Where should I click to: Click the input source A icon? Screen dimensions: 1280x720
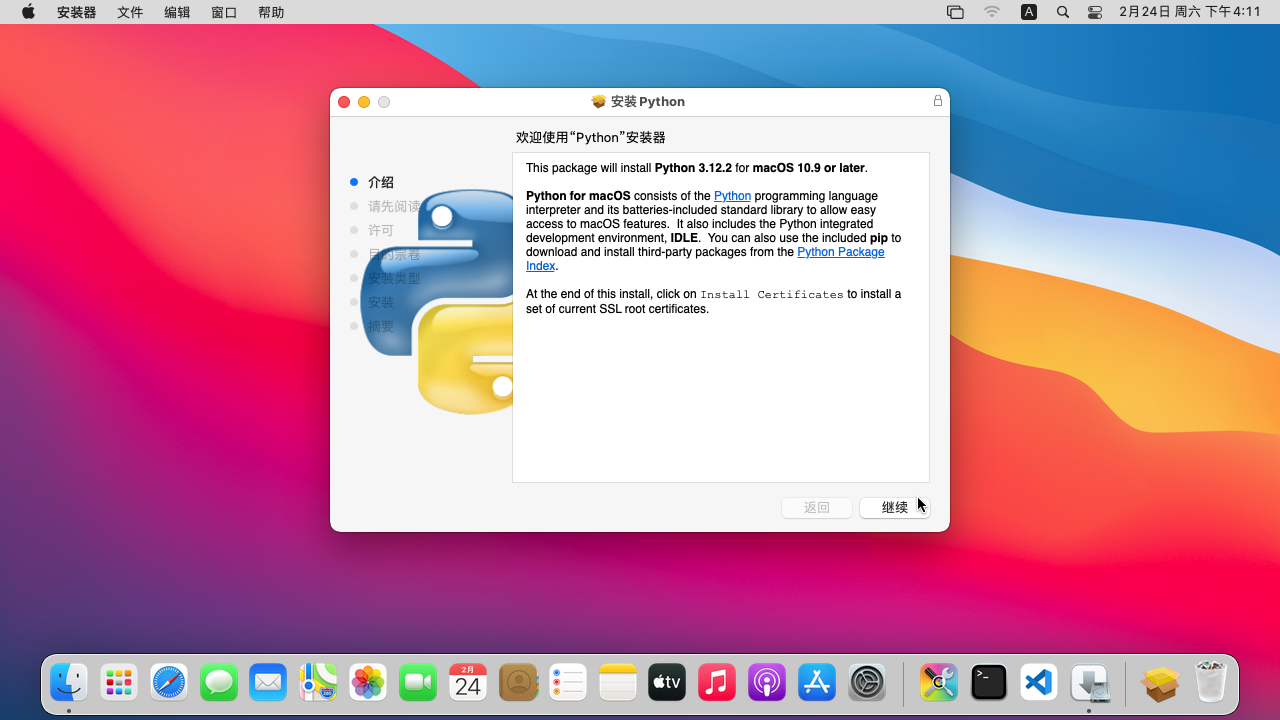pyautogui.click(x=1028, y=12)
